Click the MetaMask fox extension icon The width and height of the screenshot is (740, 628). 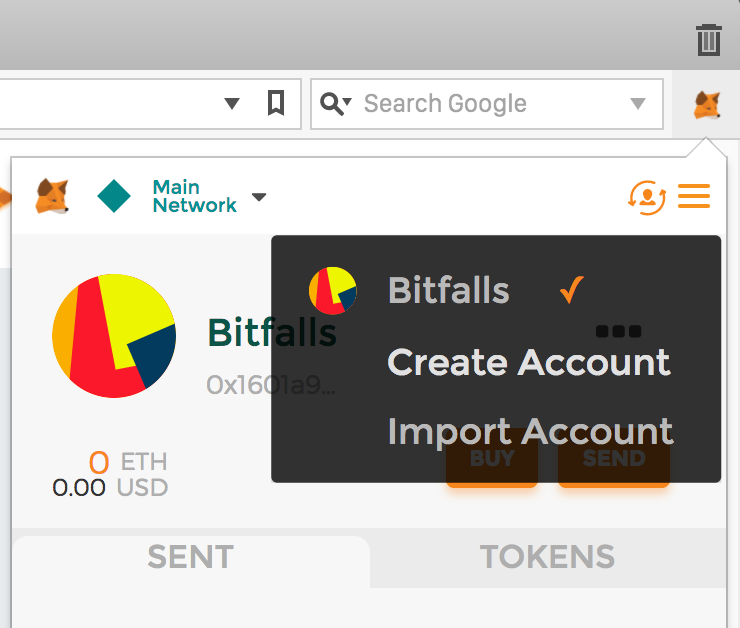click(707, 103)
